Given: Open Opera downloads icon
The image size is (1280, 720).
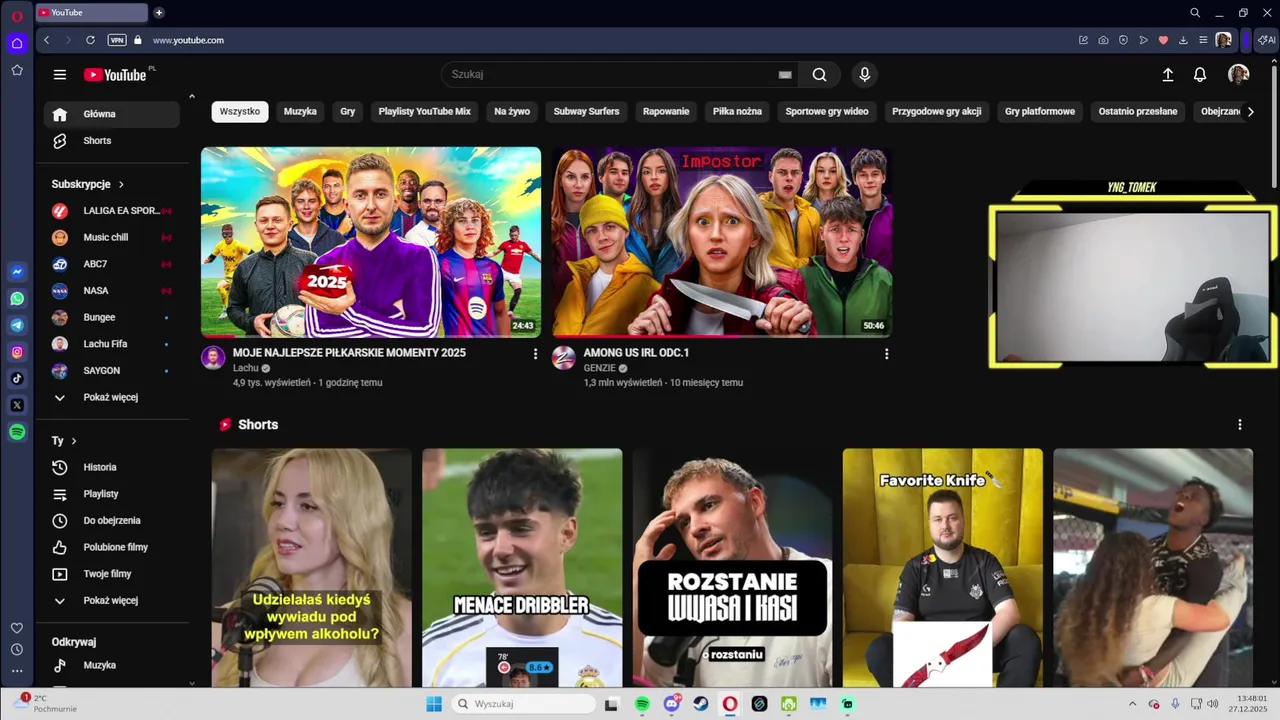Looking at the screenshot, I should point(1183,40).
